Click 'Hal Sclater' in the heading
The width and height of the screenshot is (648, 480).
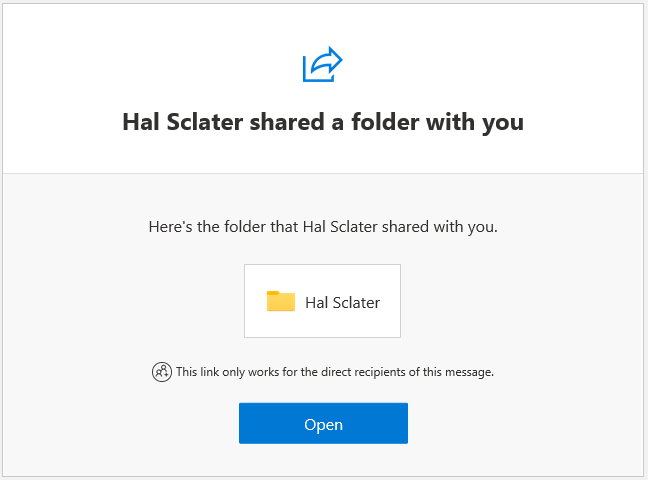183,122
